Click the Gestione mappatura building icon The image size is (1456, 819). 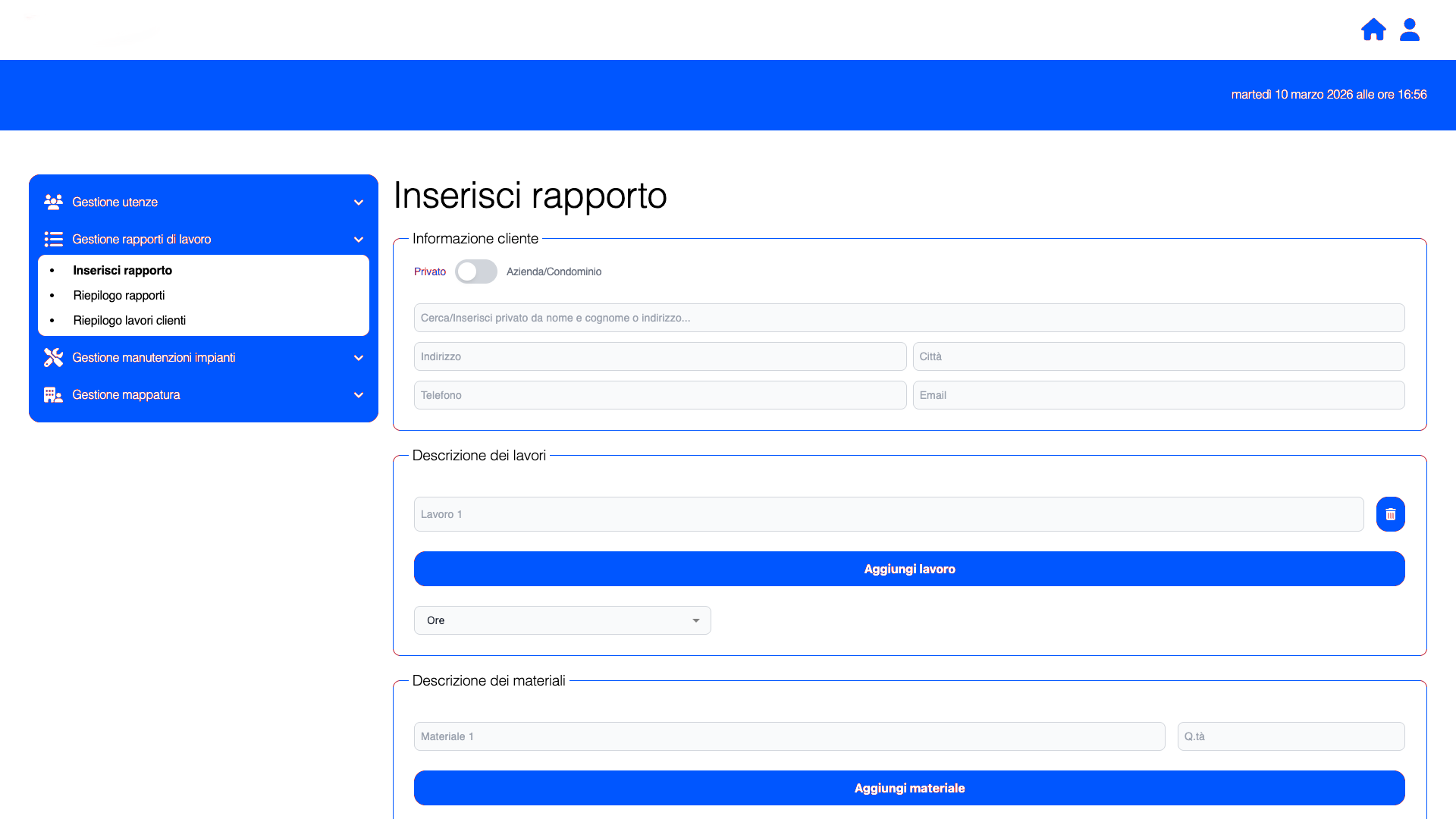point(53,394)
